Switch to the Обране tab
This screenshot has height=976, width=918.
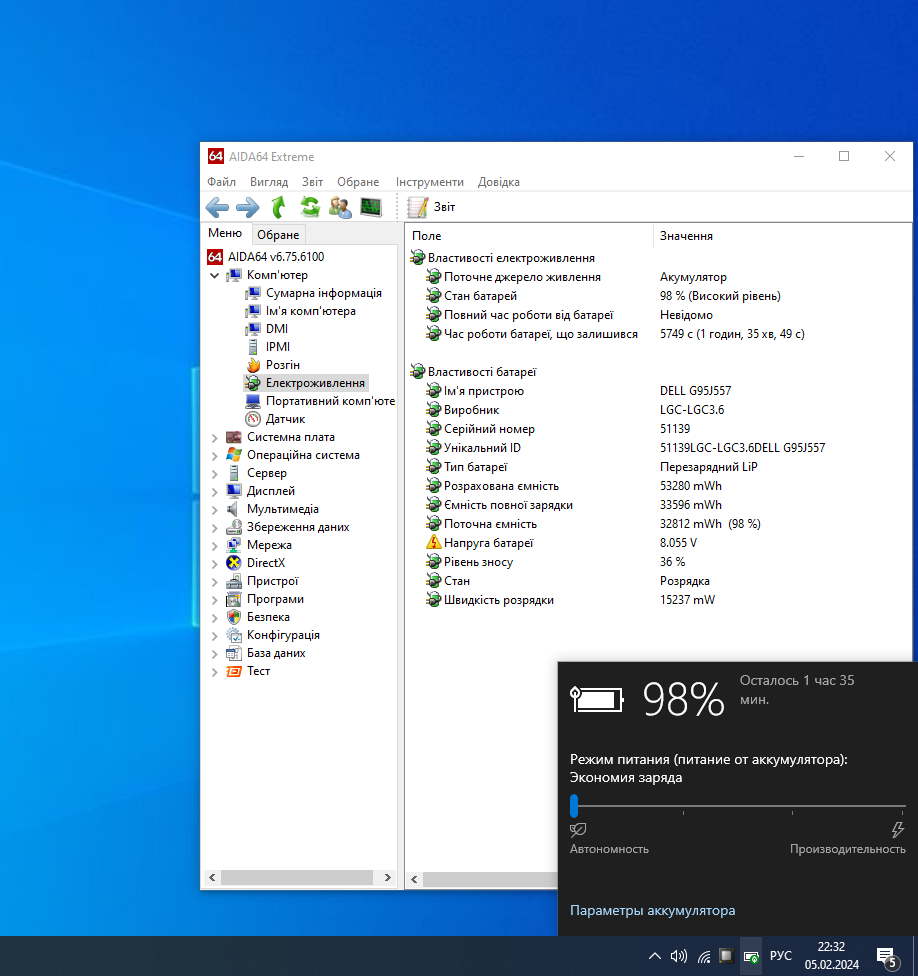(277, 235)
